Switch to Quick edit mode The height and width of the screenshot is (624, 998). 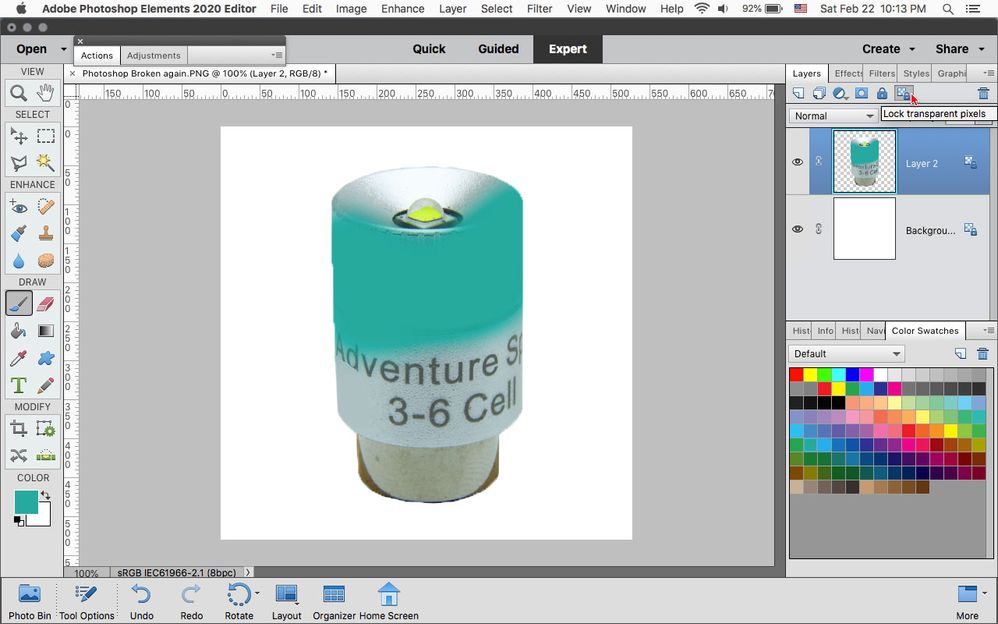[x=429, y=49]
